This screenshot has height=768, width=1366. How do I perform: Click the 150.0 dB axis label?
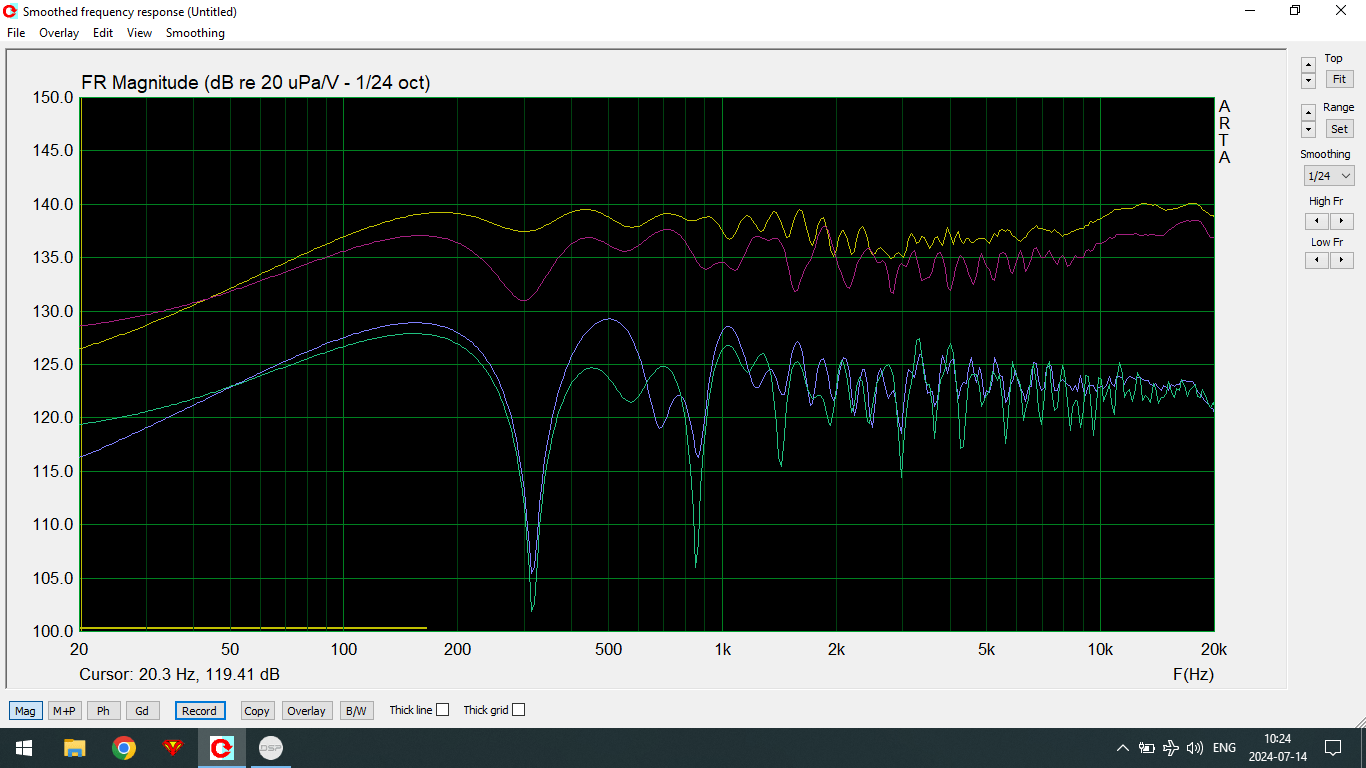pyautogui.click(x=53, y=98)
